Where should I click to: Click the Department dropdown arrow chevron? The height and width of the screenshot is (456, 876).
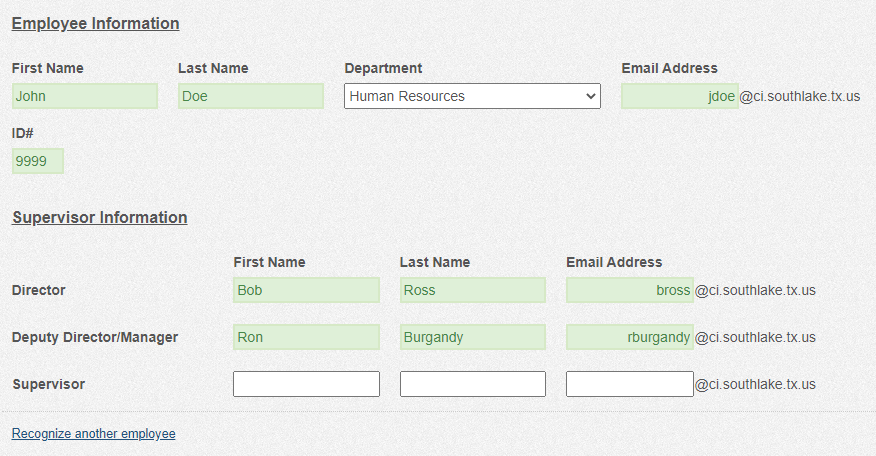[x=591, y=96]
